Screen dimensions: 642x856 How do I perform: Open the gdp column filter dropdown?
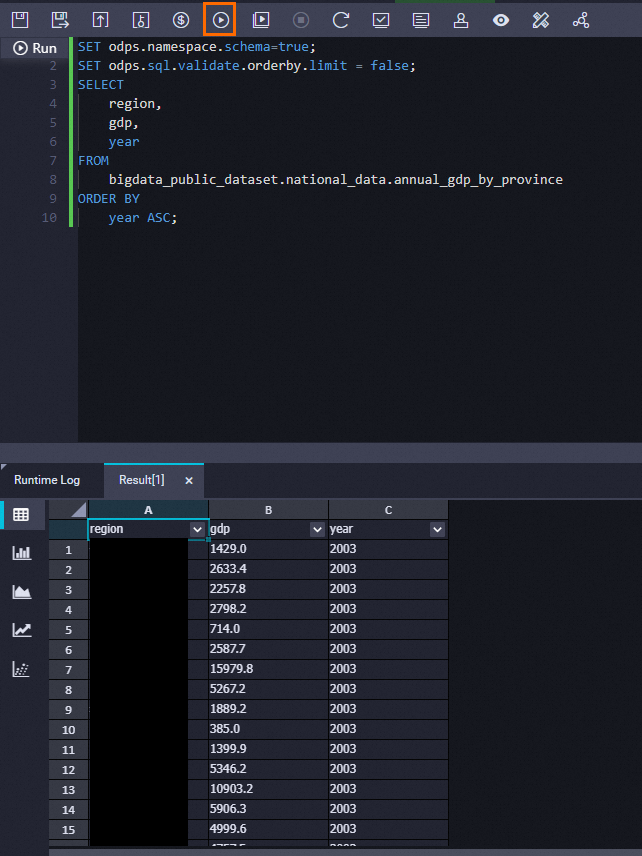tap(317, 530)
